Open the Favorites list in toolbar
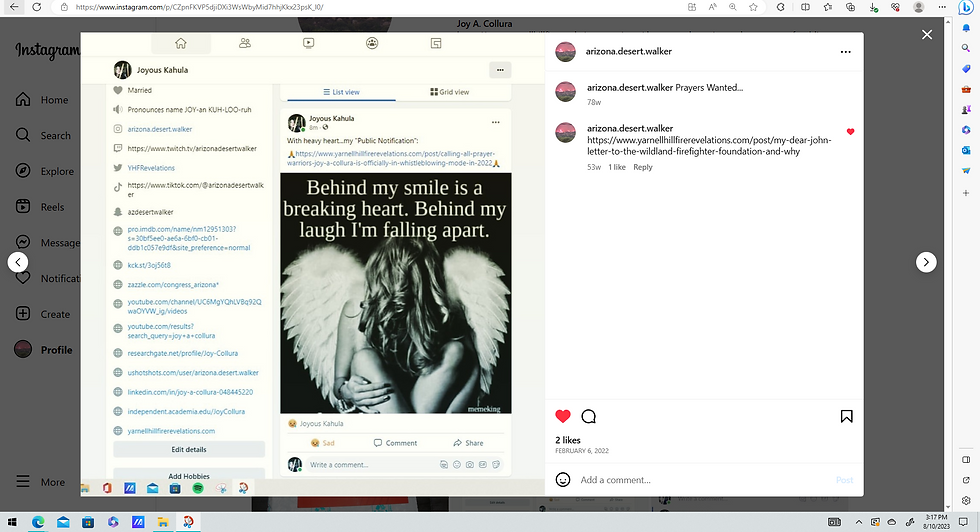 point(828,7)
